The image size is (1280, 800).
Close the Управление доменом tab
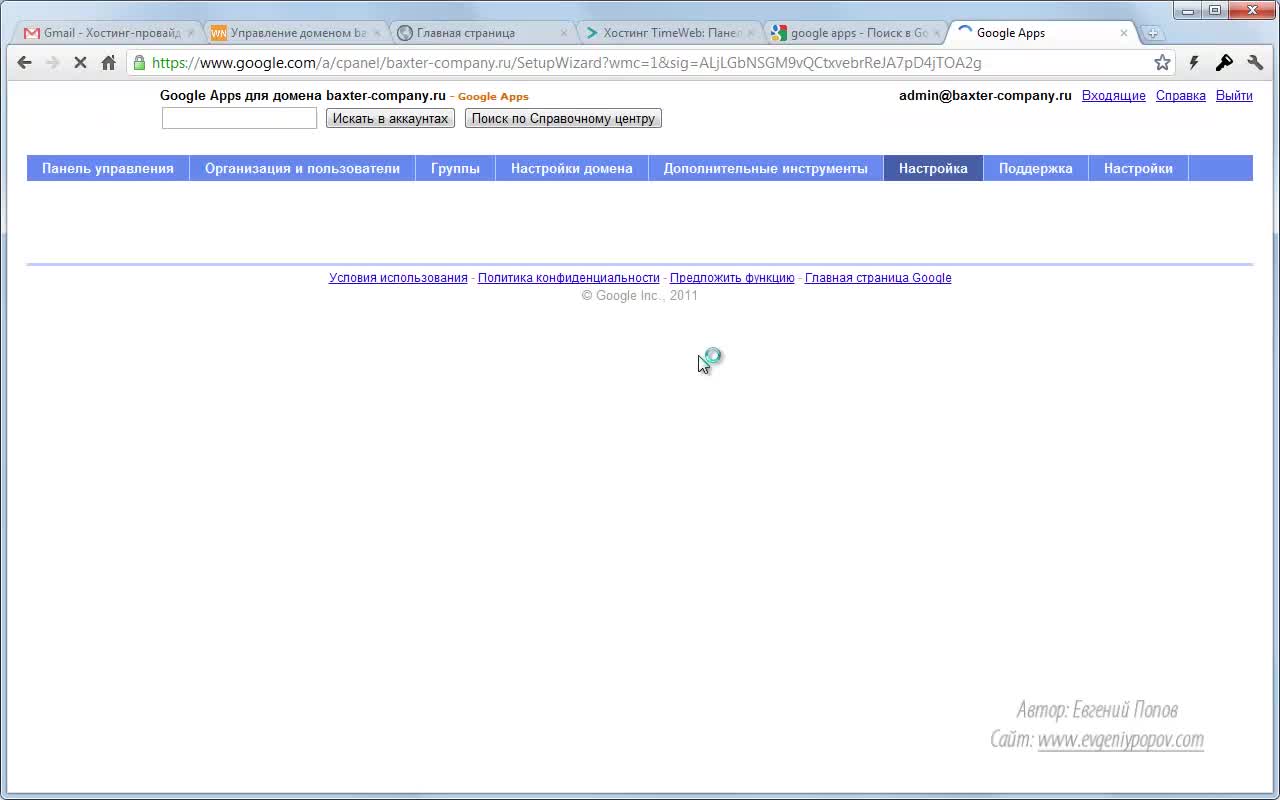[x=377, y=33]
